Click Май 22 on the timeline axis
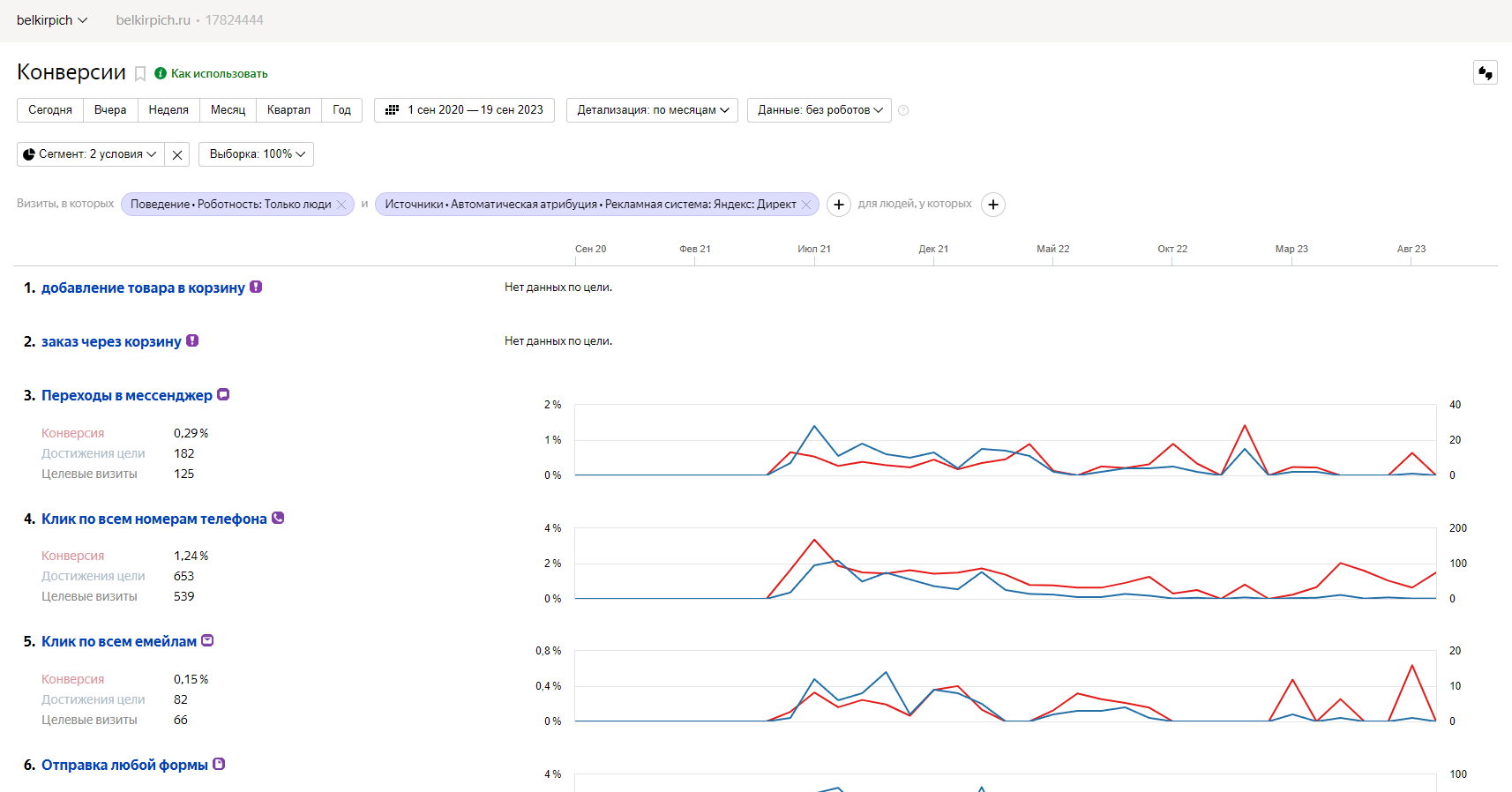1512x792 pixels. tap(1053, 249)
